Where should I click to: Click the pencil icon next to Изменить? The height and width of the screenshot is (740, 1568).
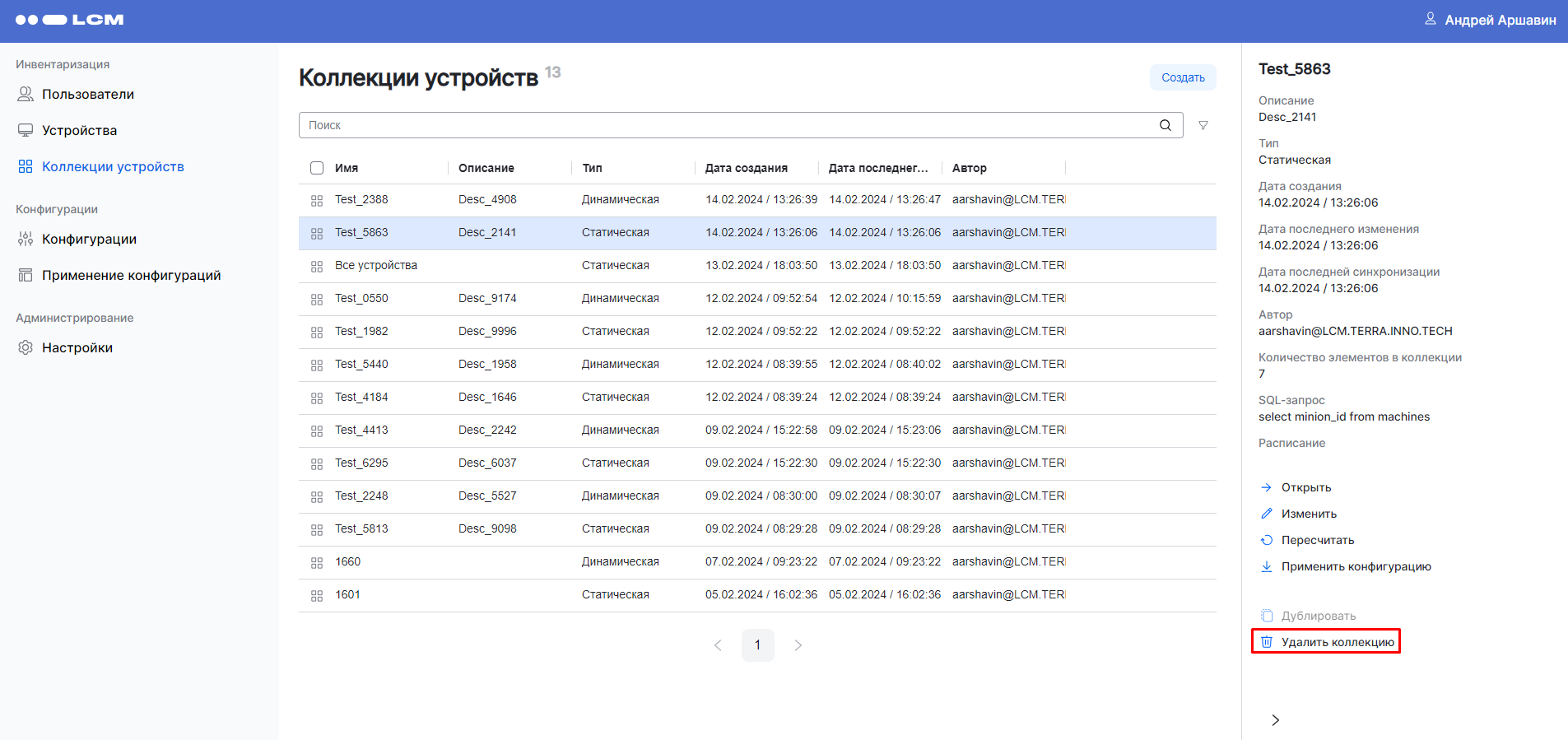click(x=1267, y=514)
